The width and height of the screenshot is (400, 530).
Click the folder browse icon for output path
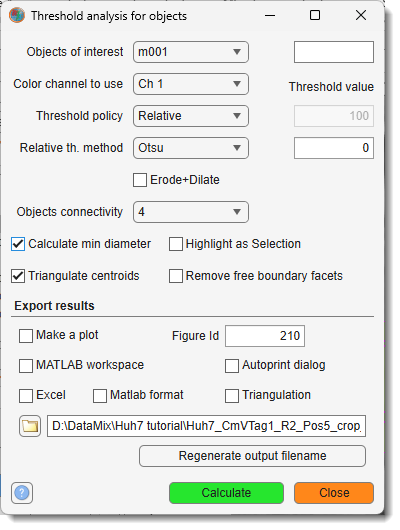[x=30, y=426]
